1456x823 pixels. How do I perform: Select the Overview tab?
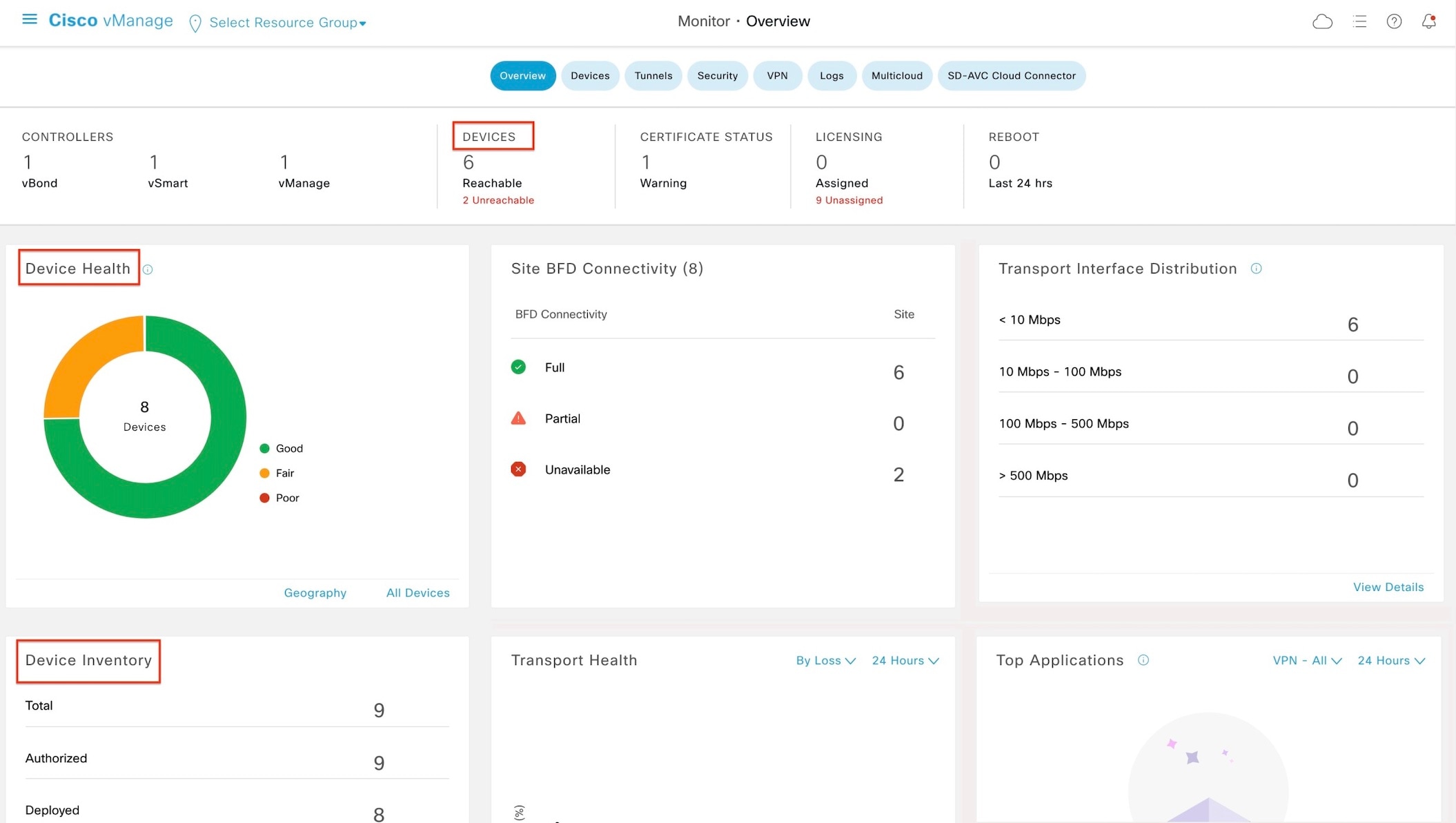click(522, 76)
